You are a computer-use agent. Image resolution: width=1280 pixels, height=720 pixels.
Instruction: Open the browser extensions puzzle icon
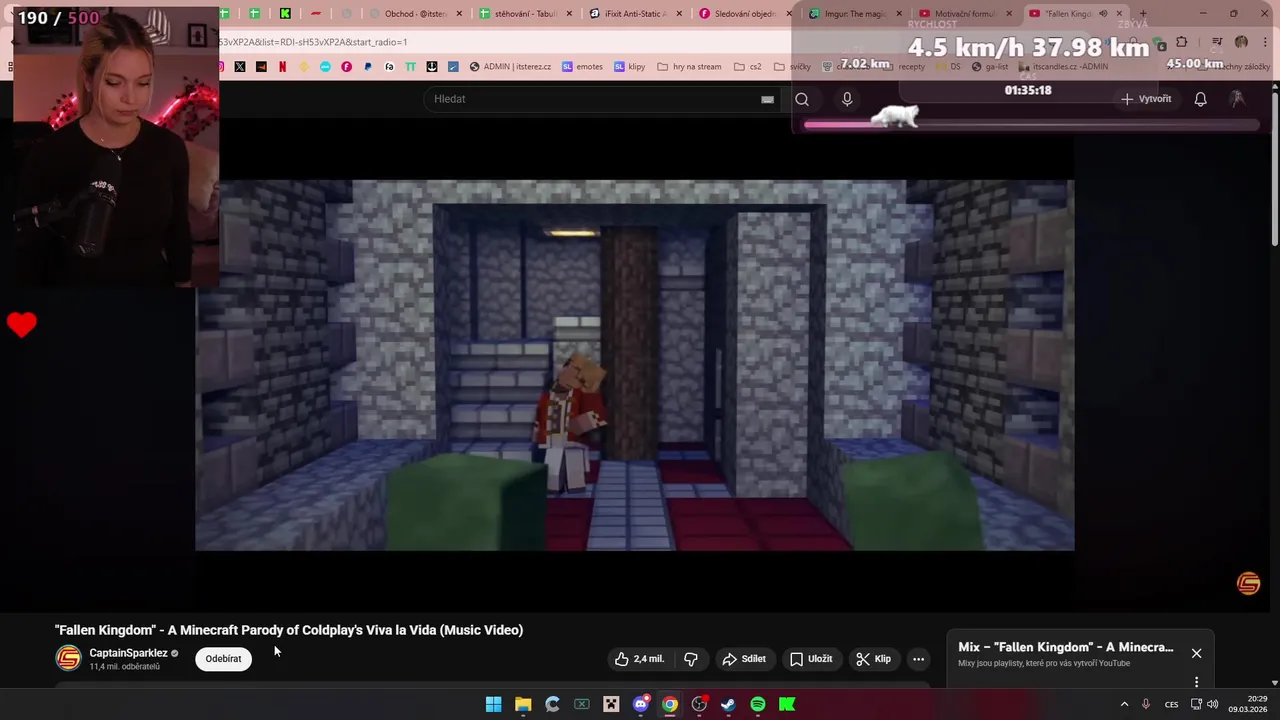[1181, 42]
